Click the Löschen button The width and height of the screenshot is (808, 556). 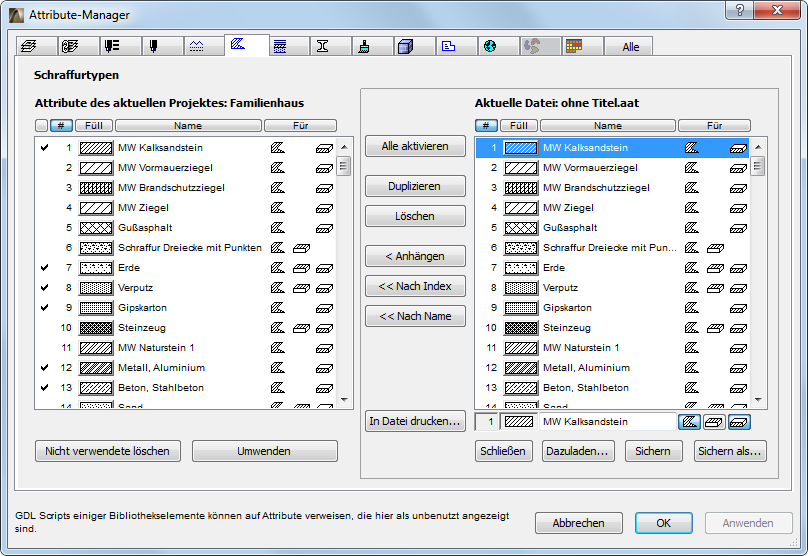(415, 216)
